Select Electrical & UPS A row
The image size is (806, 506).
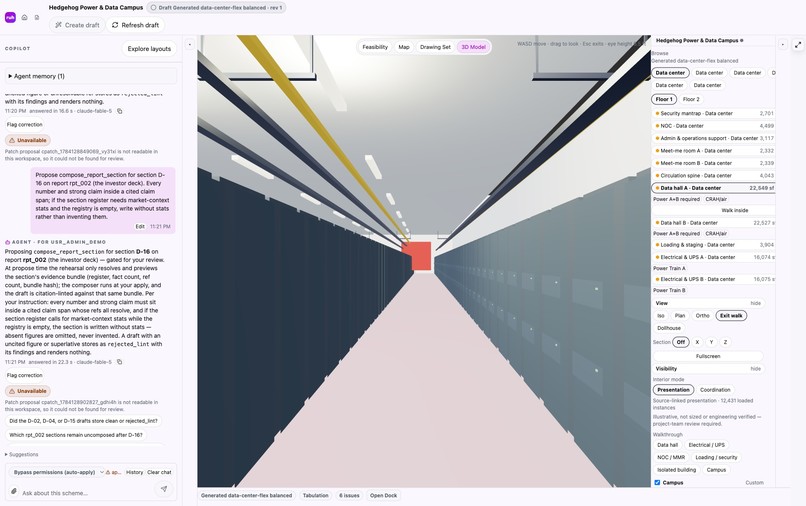pos(713,257)
